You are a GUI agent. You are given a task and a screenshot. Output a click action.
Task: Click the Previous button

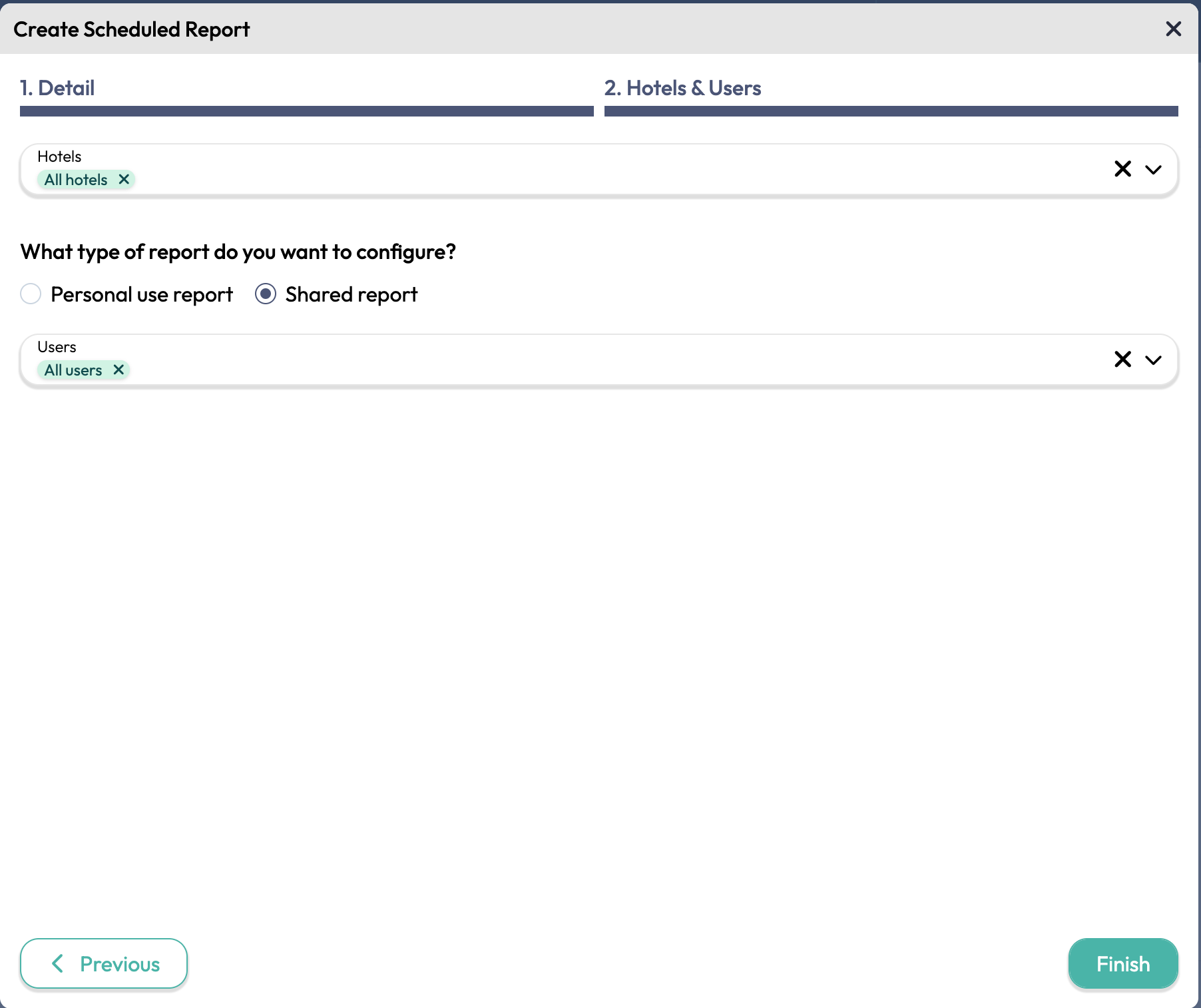[x=104, y=963]
